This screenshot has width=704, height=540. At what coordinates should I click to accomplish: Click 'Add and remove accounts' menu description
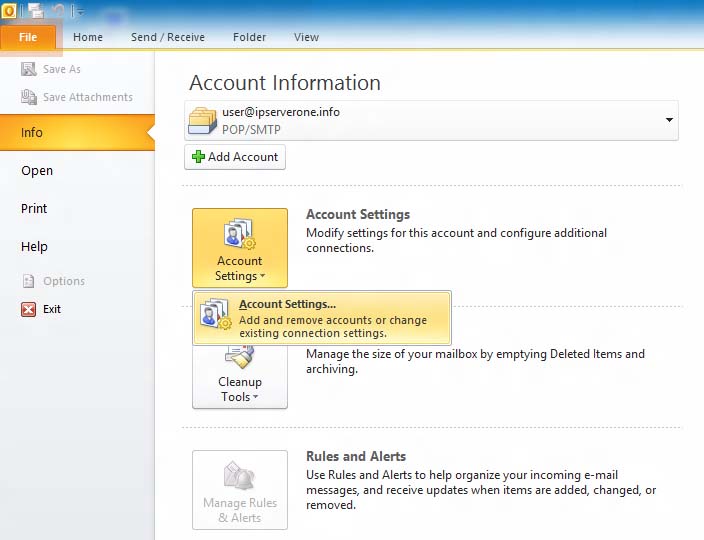tap(333, 327)
